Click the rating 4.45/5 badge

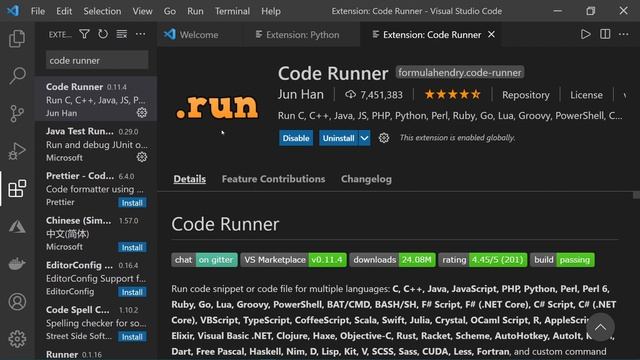pos(483,260)
